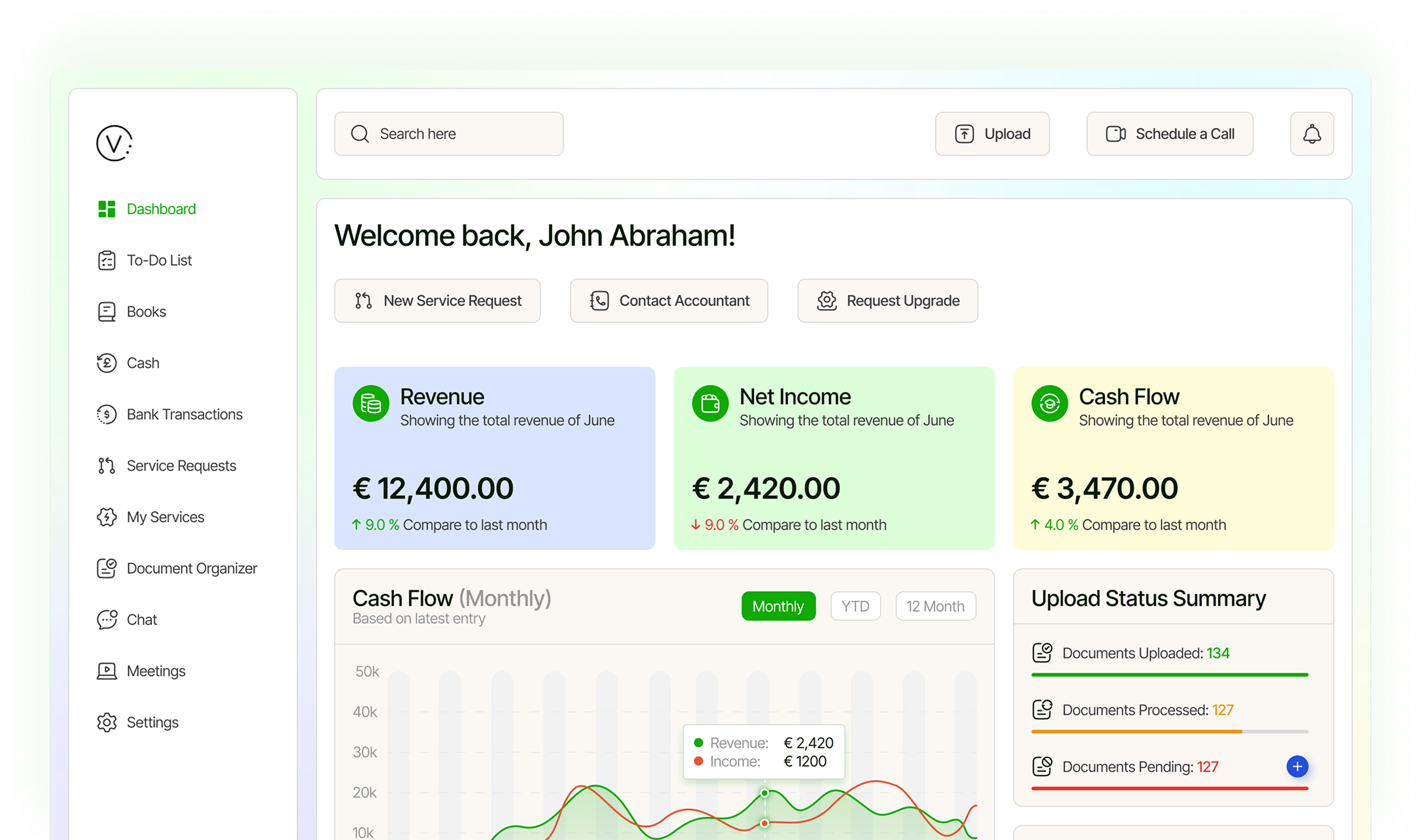Click the Document Organizer icon
1421x840 pixels.
click(x=107, y=568)
